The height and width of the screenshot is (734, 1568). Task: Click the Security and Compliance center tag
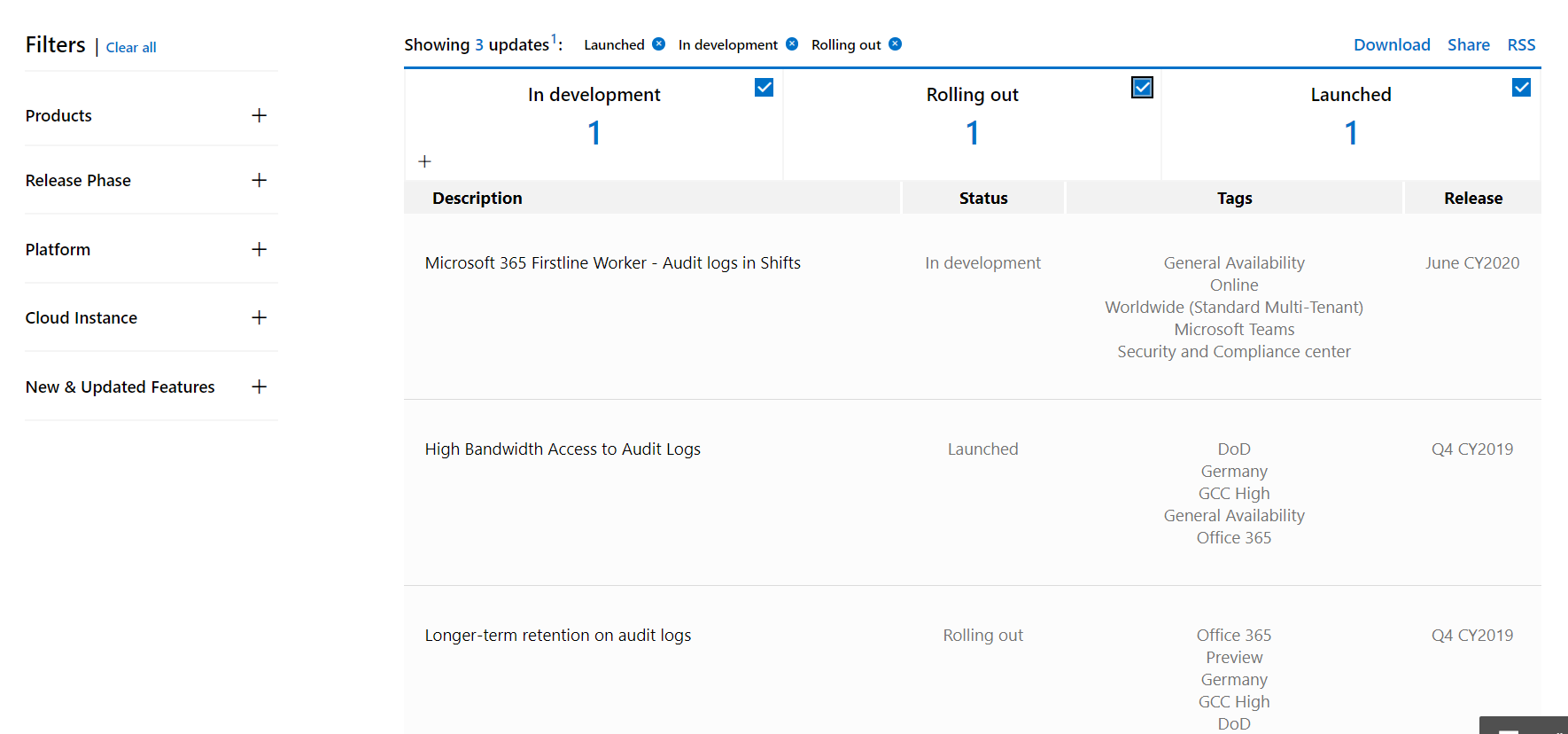coord(1234,351)
